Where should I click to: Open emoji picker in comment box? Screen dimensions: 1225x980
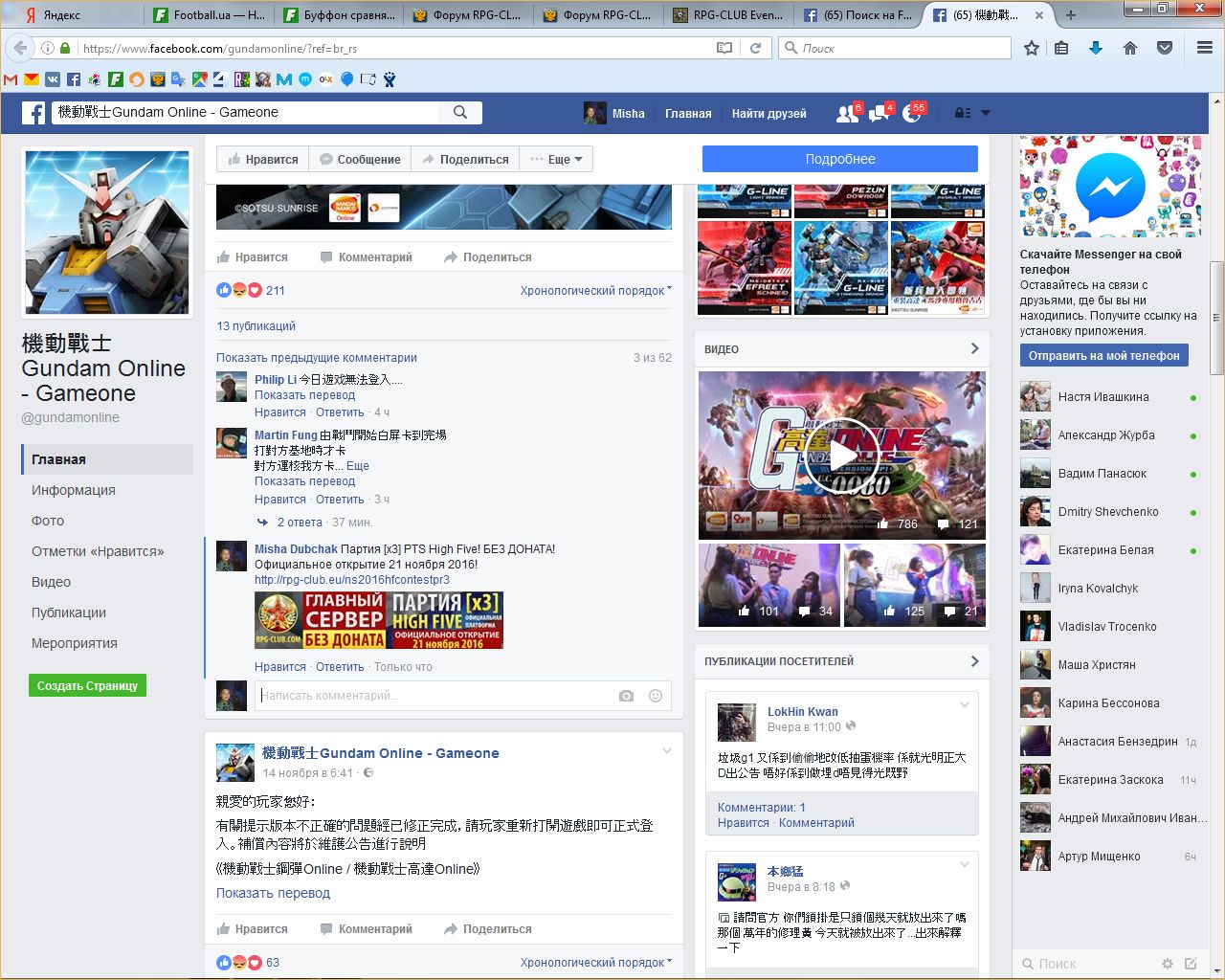[656, 696]
